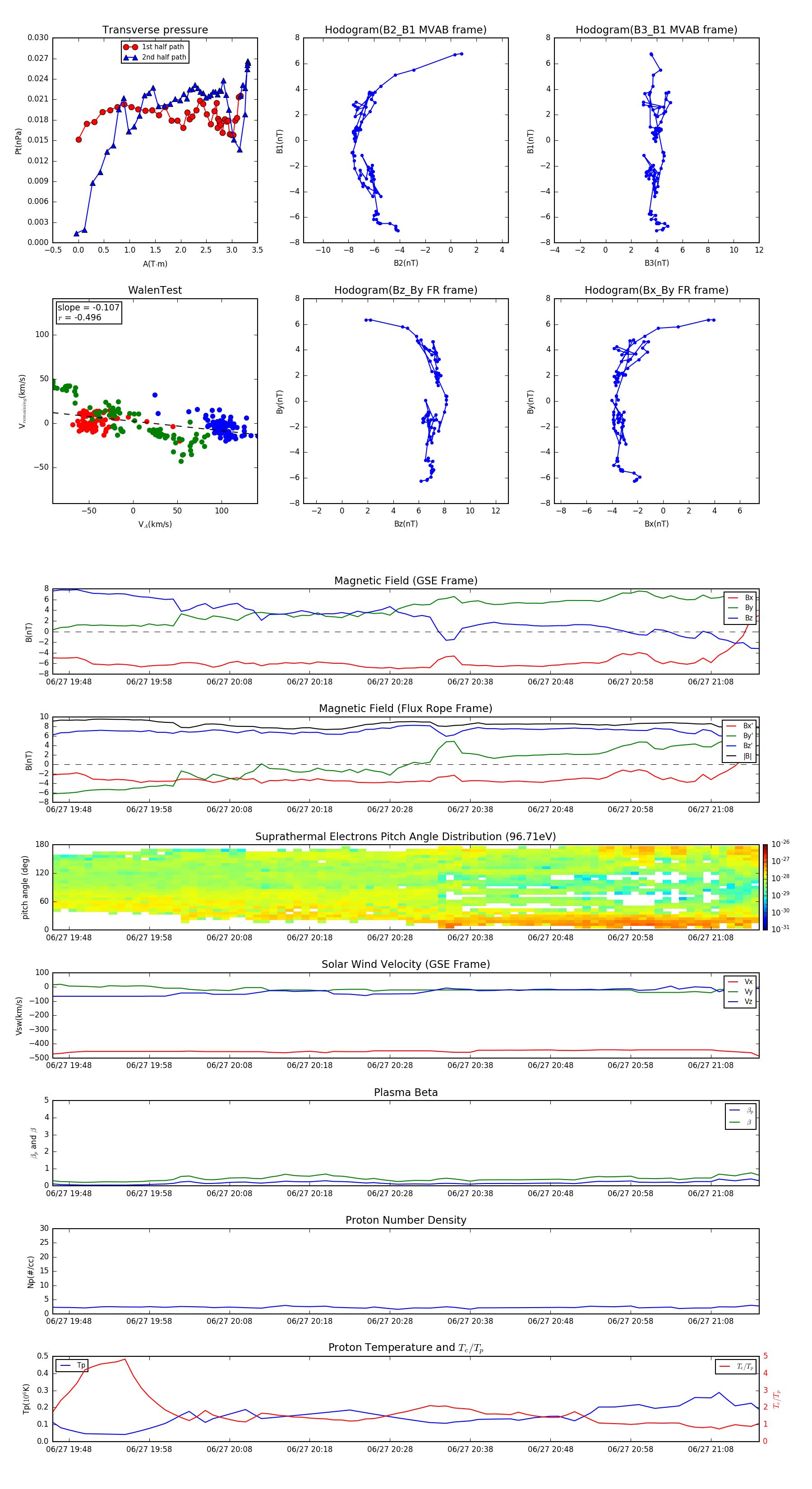Image resolution: width=812 pixels, height=1489 pixels.
Task: Click the pitch angle colorbar
Action: pos(765,887)
